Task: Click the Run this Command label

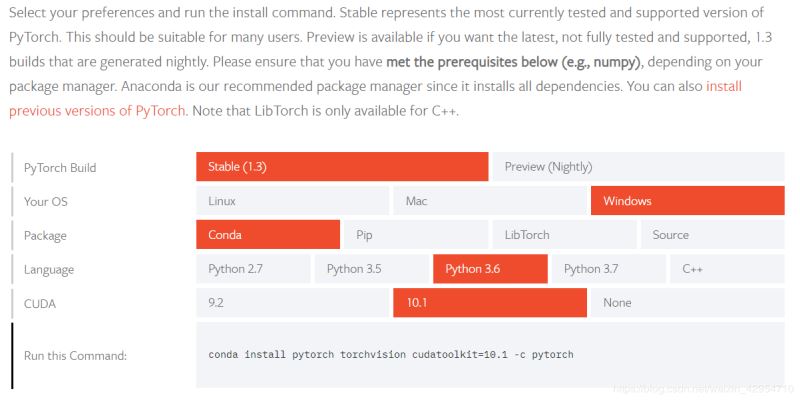Action: tap(76, 355)
